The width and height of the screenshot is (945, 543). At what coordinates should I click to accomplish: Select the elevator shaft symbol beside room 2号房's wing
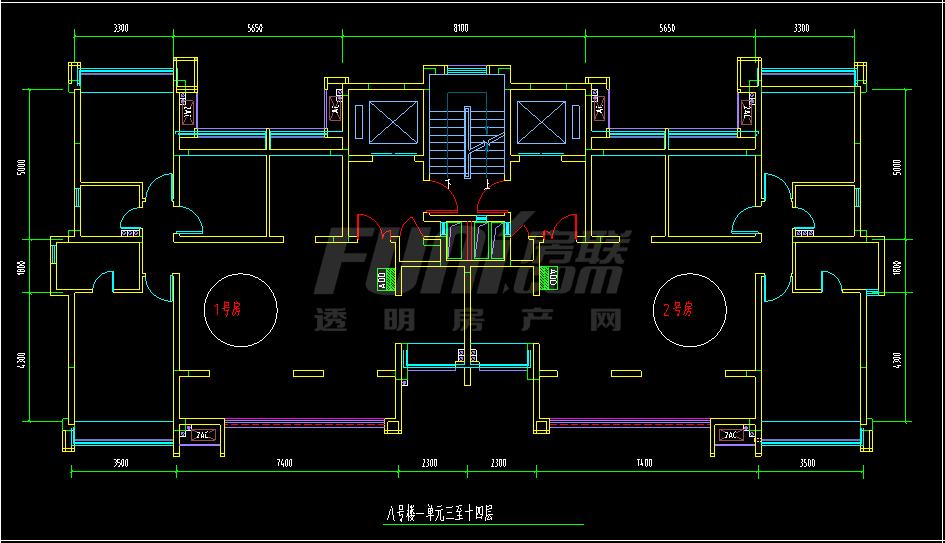coord(541,122)
